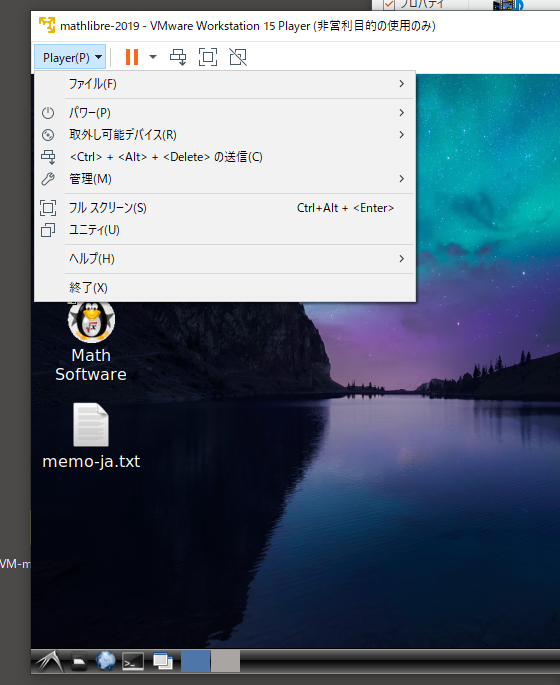Expand the ファイル(F) submenu
Screen dimensions: 560x685
click(225, 84)
